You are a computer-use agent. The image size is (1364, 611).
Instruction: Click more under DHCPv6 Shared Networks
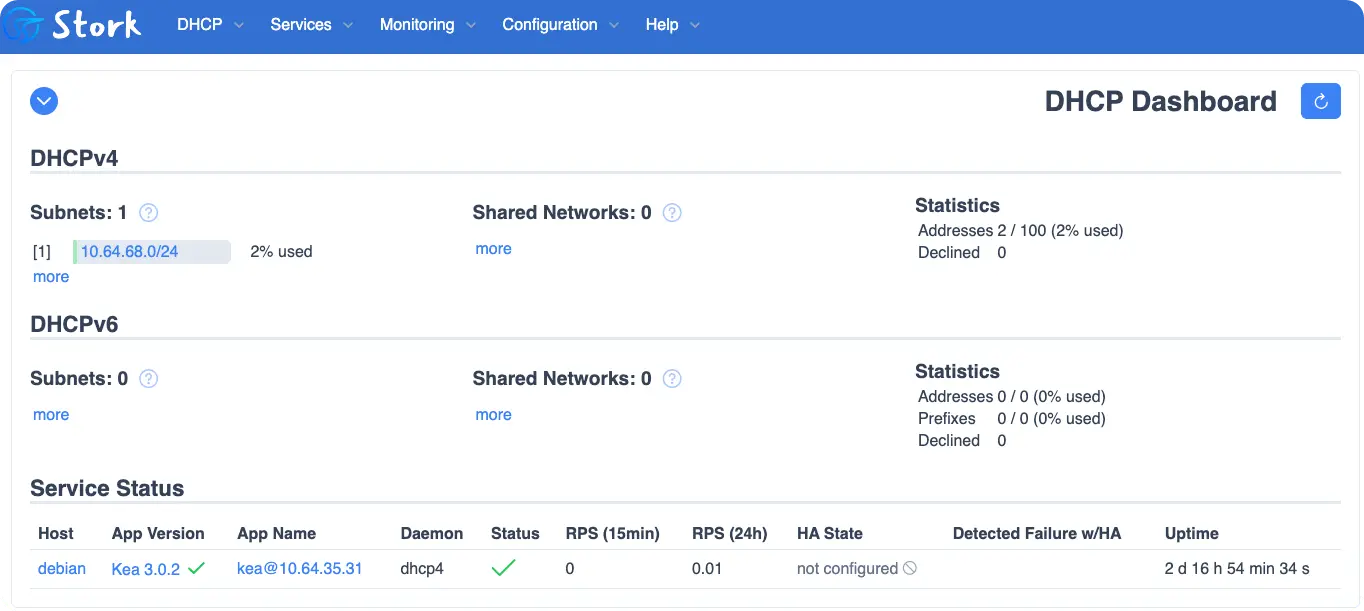(493, 415)
